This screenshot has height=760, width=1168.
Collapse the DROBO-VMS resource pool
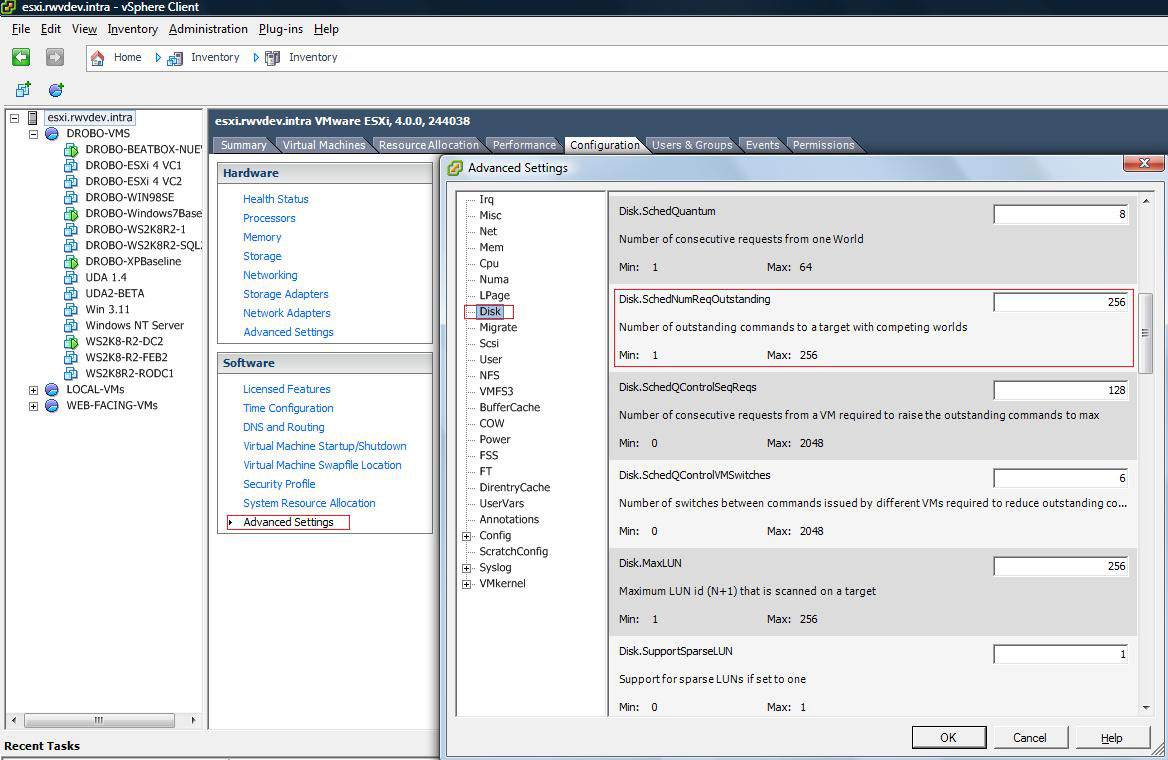click(33, 134)
